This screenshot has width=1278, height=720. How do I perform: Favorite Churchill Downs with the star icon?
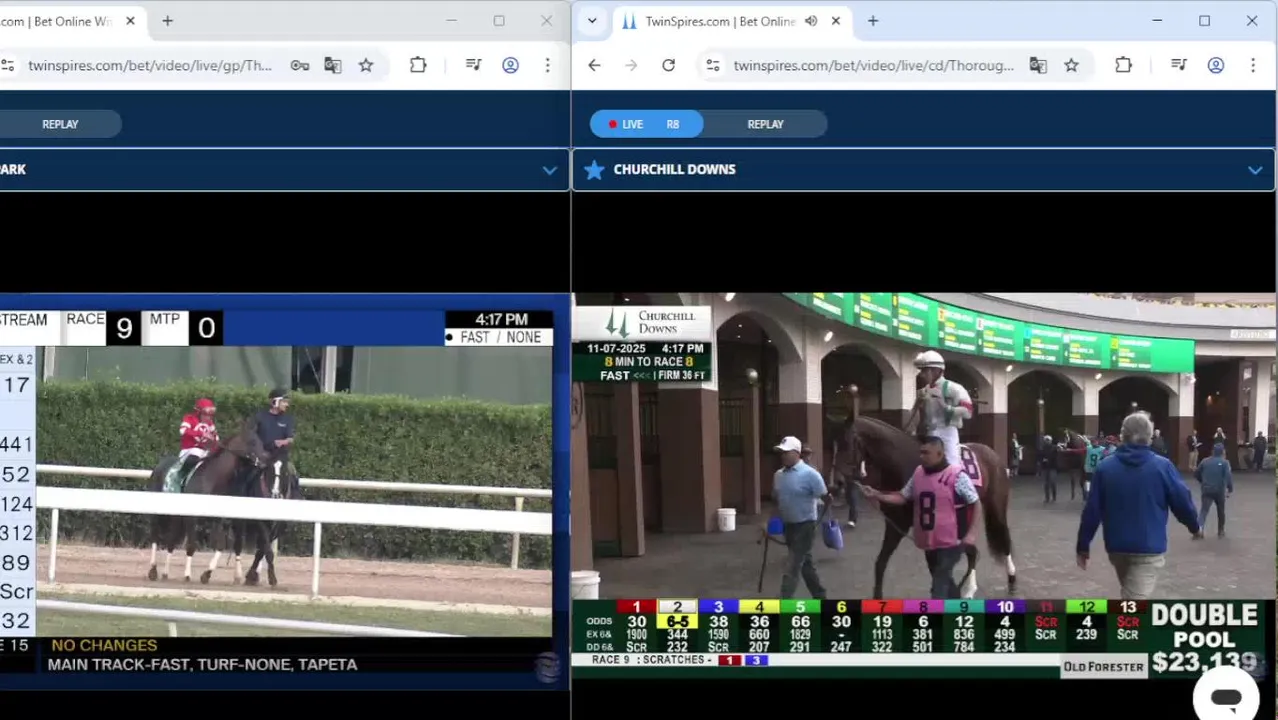(594, 169)
